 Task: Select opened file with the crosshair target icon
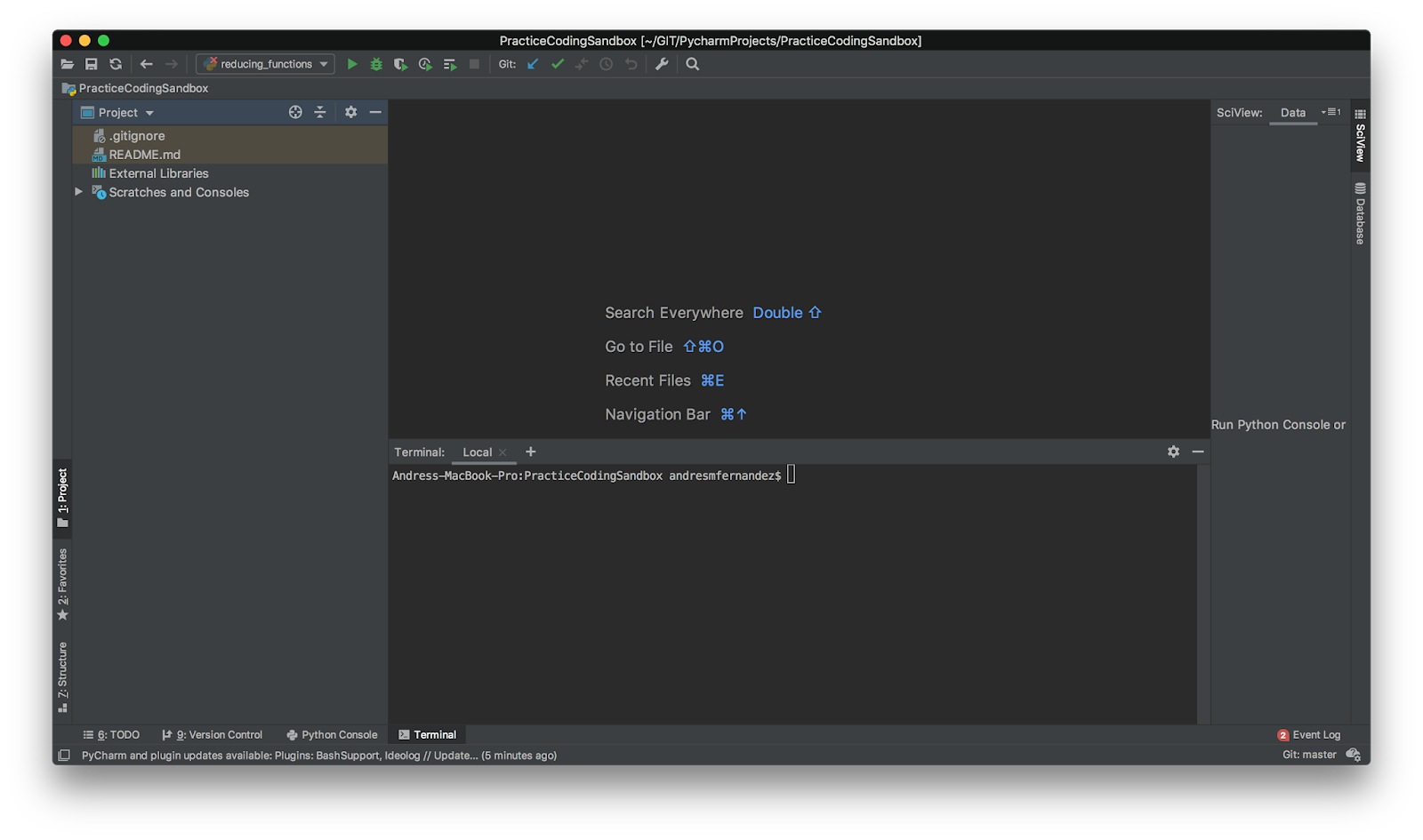(x=295, y=112)
